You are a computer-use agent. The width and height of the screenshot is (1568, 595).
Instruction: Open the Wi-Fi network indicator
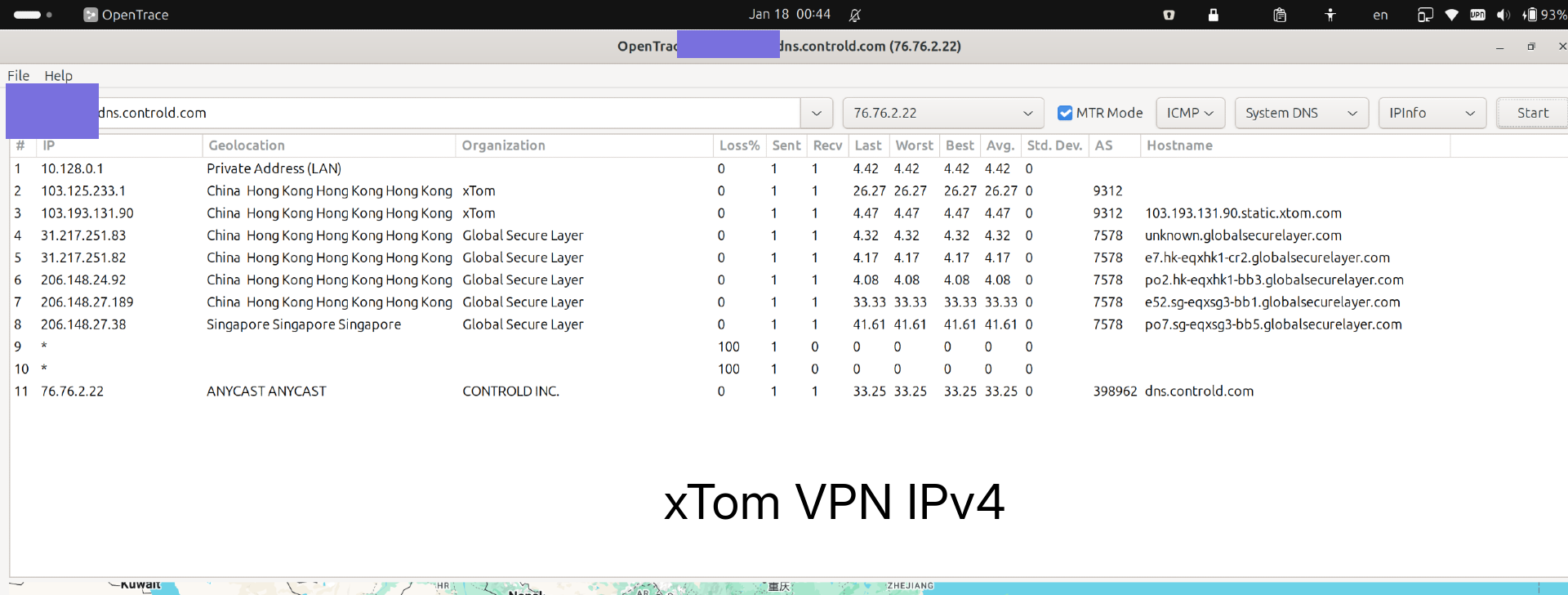[x=1452, y=15]
